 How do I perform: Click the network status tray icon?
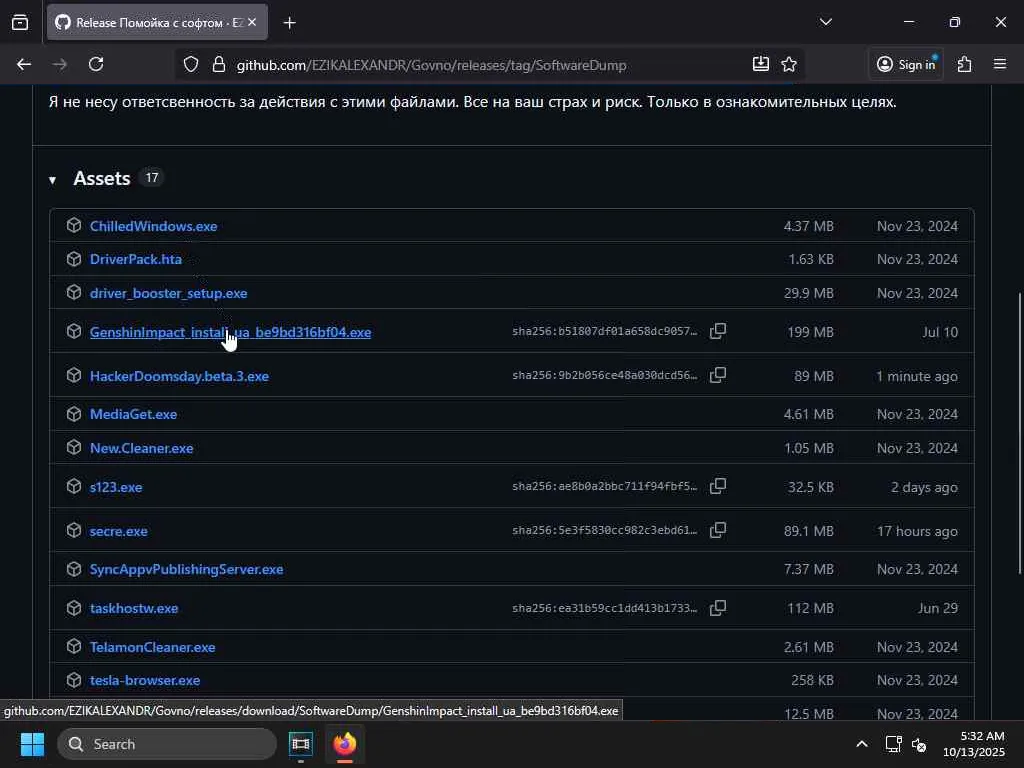893,744
